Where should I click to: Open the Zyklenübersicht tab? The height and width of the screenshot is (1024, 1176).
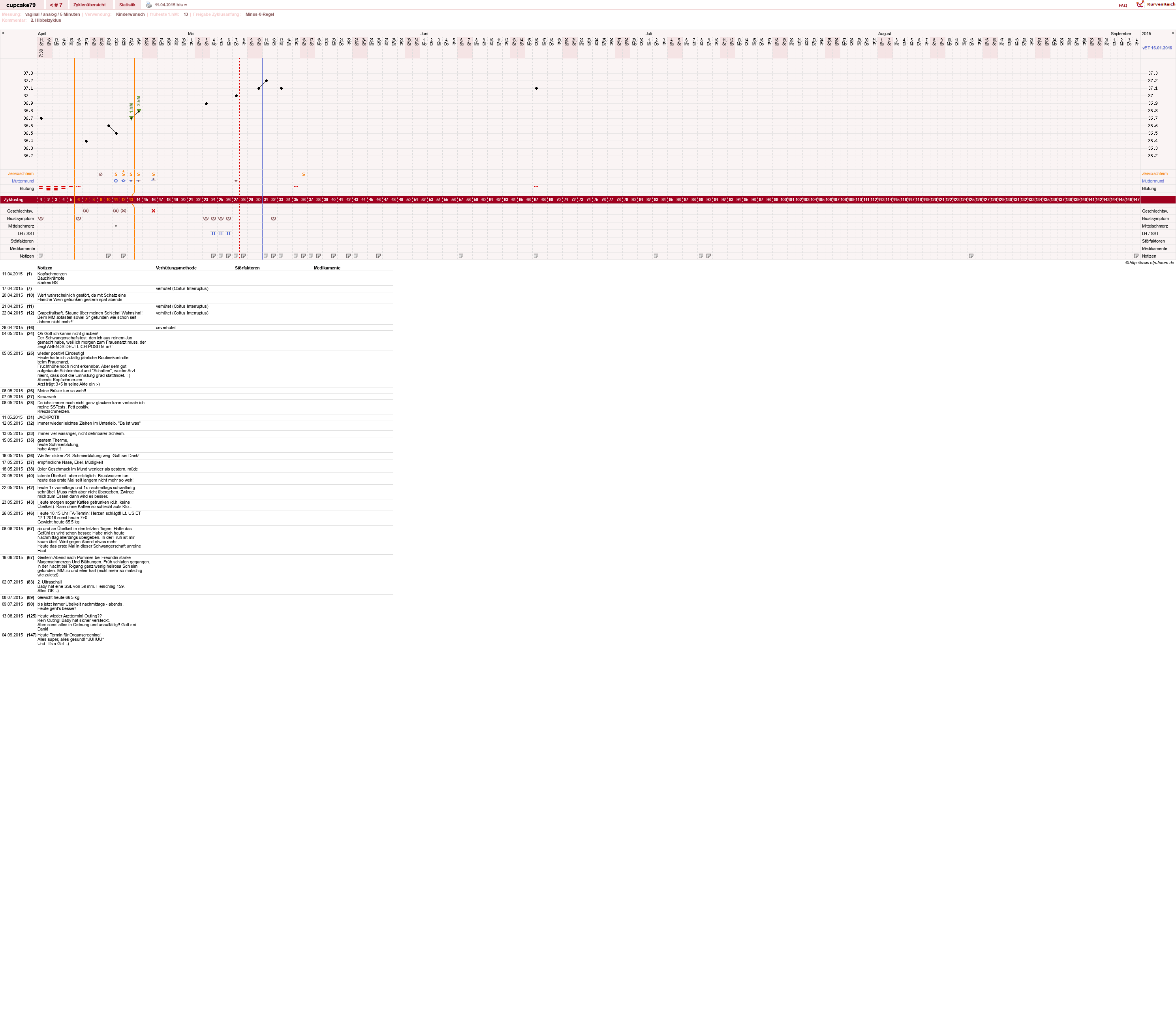tap(90, 5)
